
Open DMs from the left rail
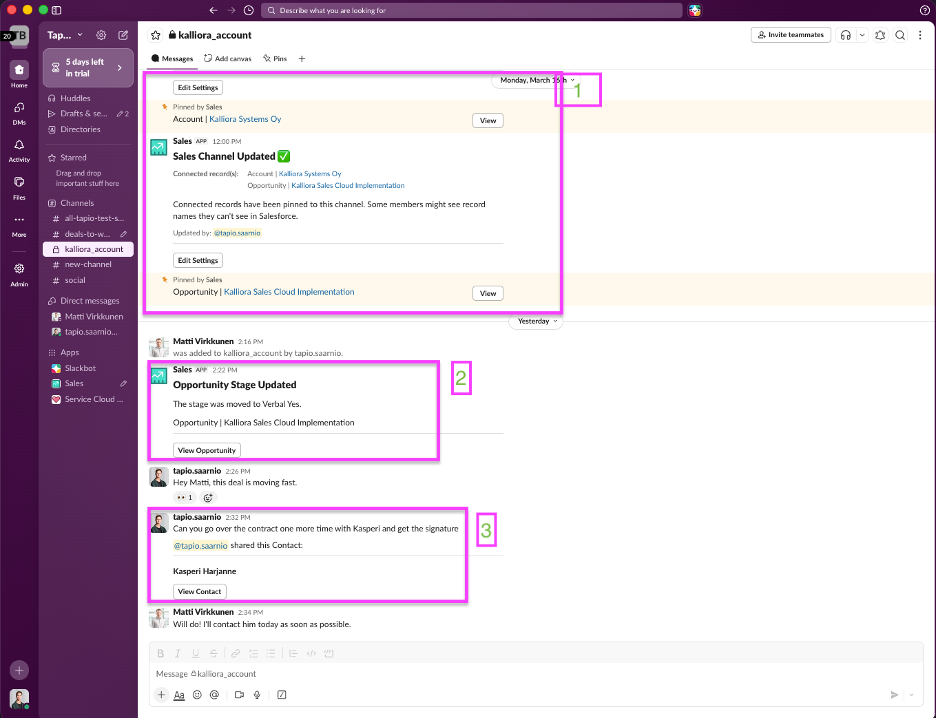click(19, 108)
